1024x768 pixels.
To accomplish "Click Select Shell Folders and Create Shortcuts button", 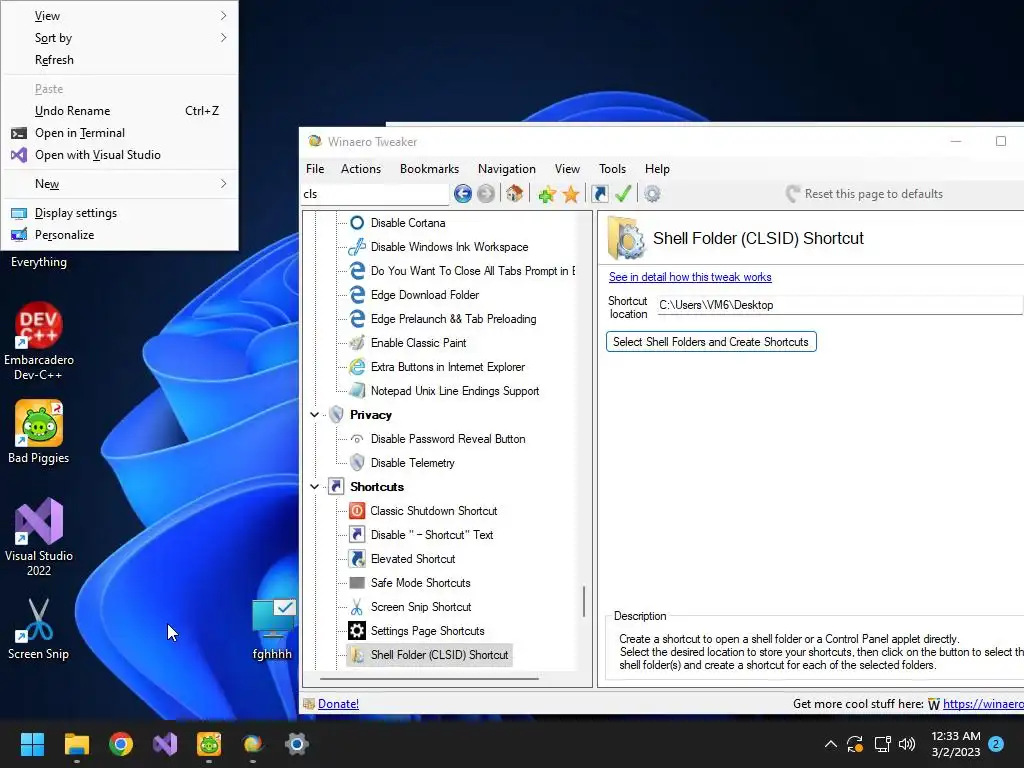I will 711,342.
